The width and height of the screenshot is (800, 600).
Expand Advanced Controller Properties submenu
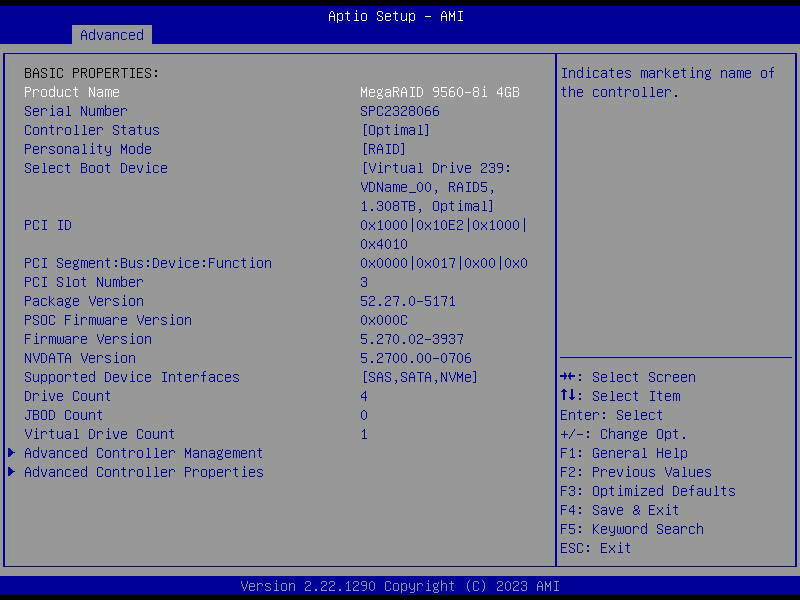coord(143,472)
